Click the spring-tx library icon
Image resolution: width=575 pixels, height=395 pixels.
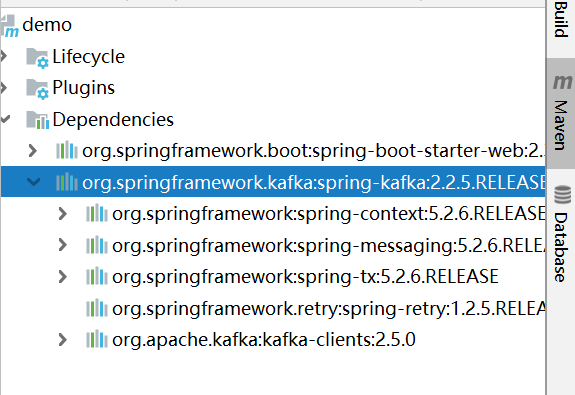[97, 277]
